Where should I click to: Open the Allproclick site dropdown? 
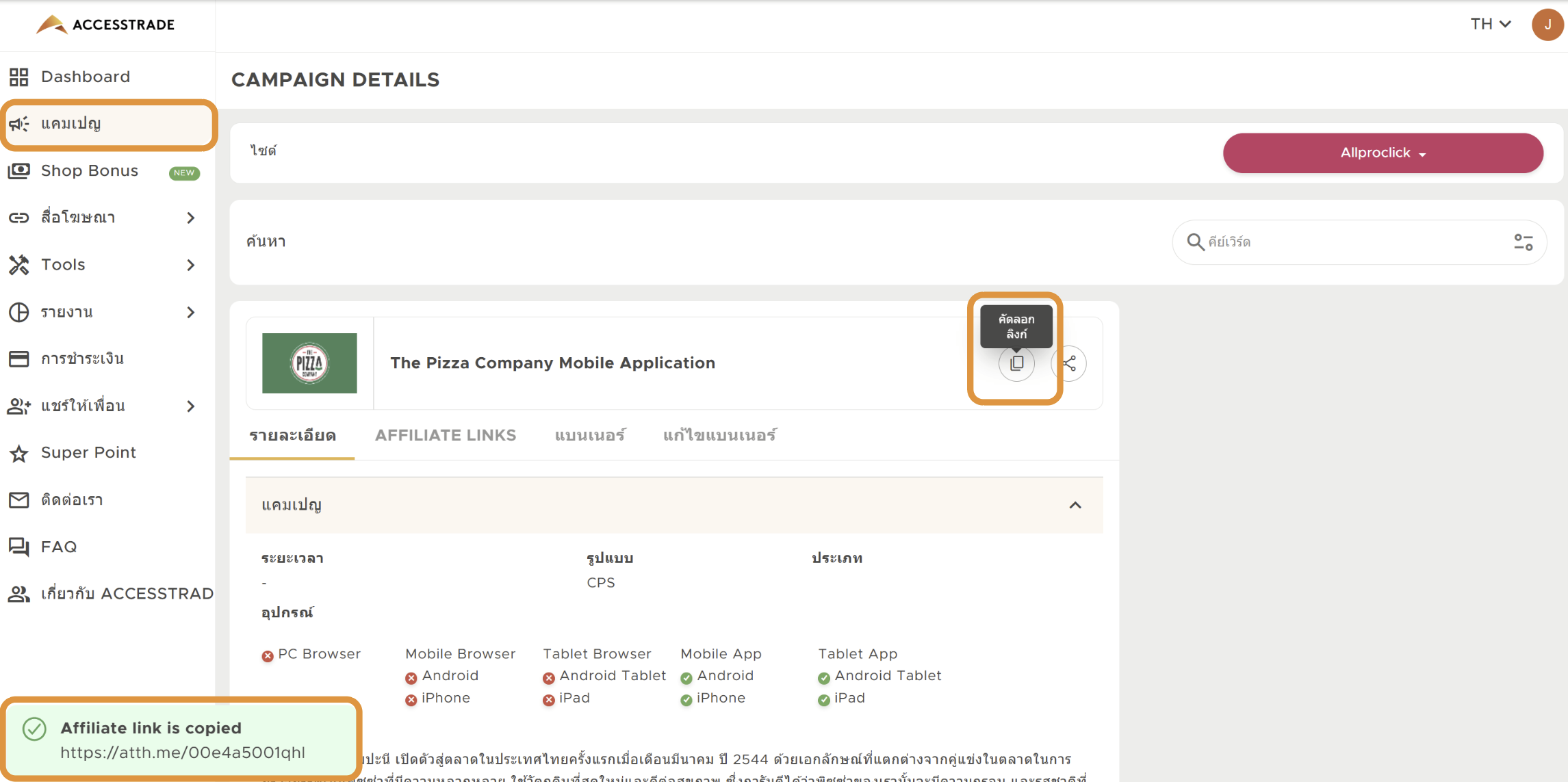[1383, 153]
